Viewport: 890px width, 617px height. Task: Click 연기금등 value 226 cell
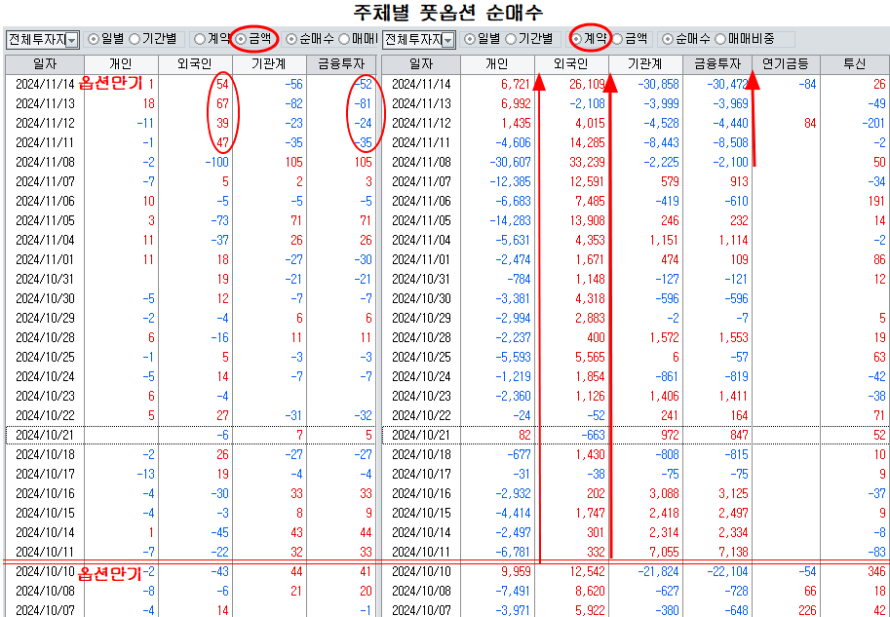pos(807,610)
